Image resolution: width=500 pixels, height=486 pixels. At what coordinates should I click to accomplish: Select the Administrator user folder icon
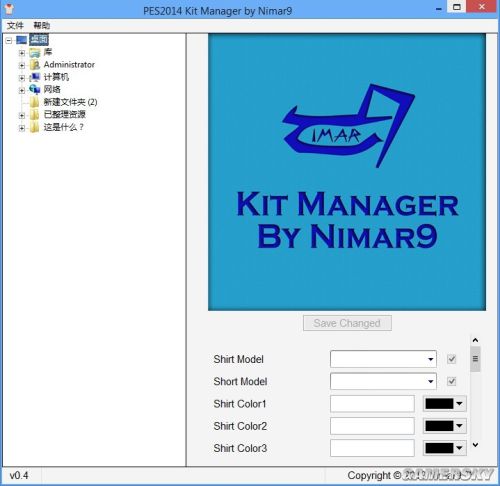[x=35, y=65]
